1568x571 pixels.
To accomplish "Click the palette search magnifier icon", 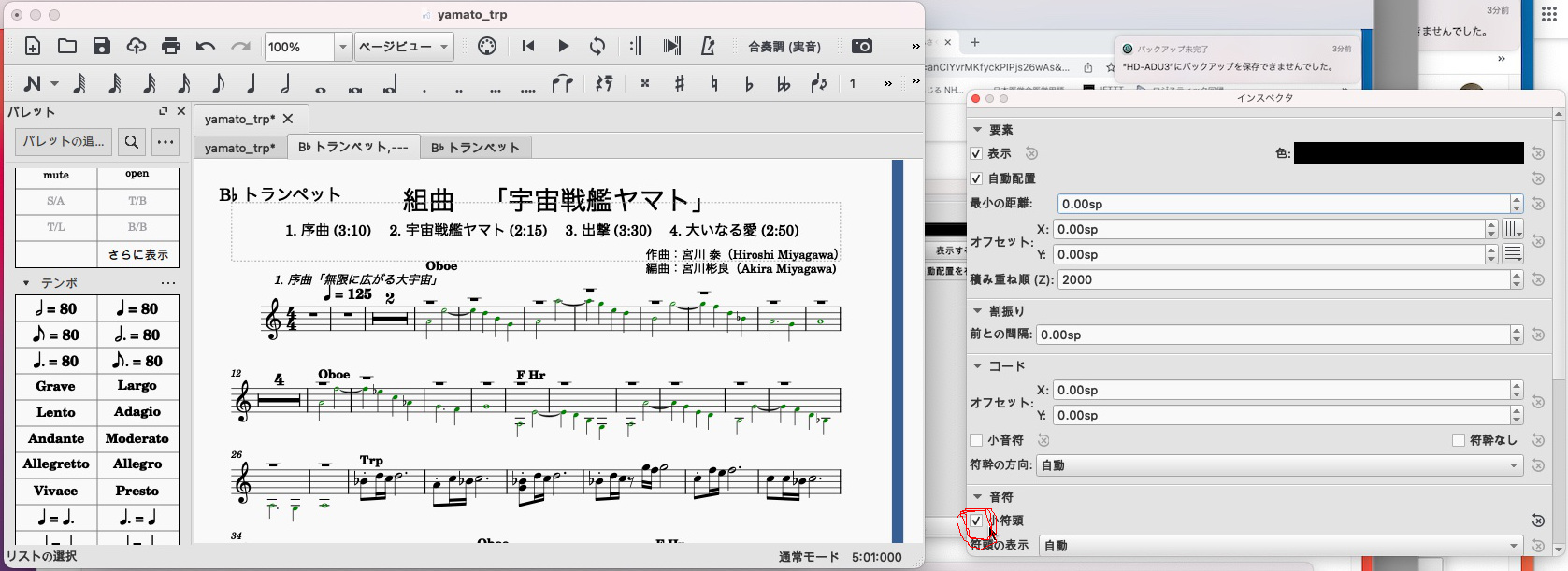I will 132,142.
